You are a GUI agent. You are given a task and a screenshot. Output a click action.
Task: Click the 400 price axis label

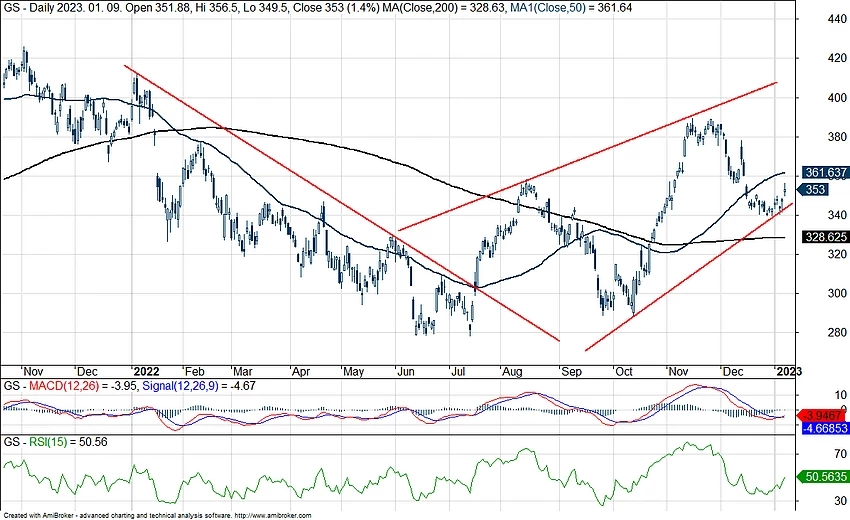click(x=837, y=98)
